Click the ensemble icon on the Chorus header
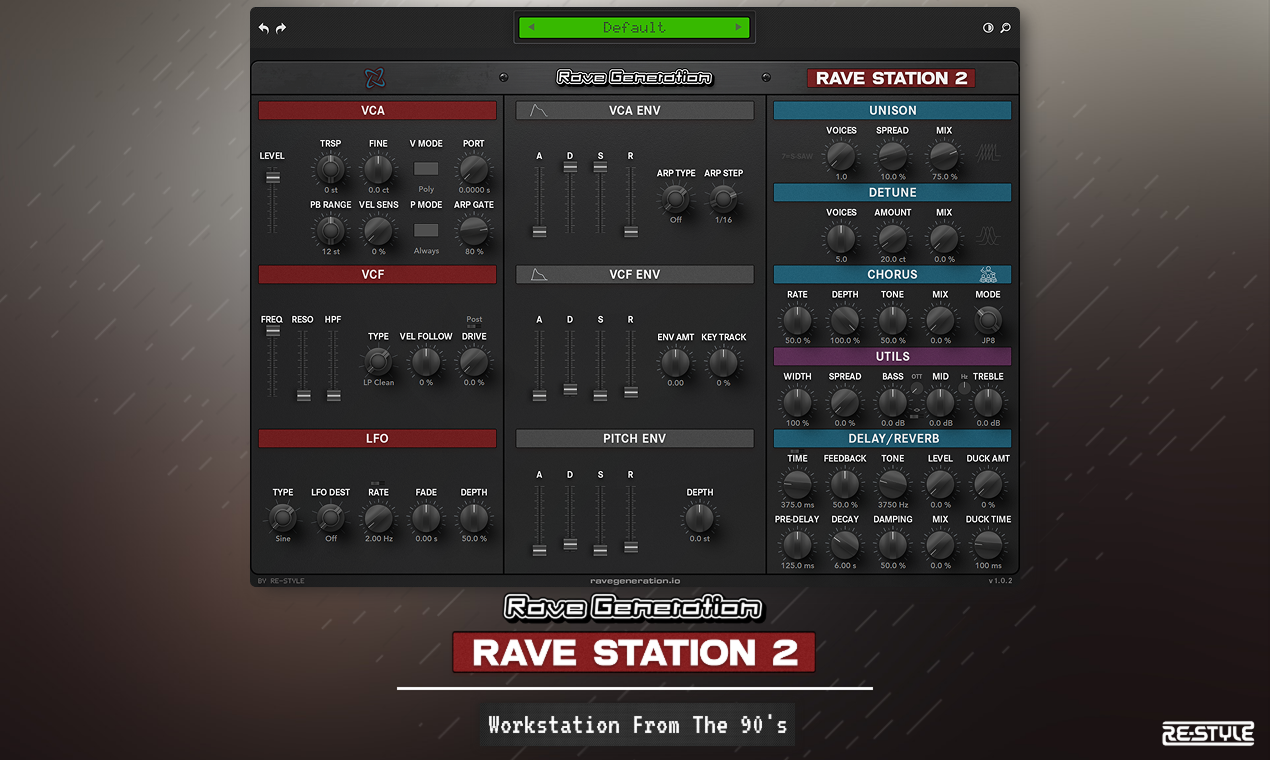Viewport: 1270px width, 760px height. point(987,273)
